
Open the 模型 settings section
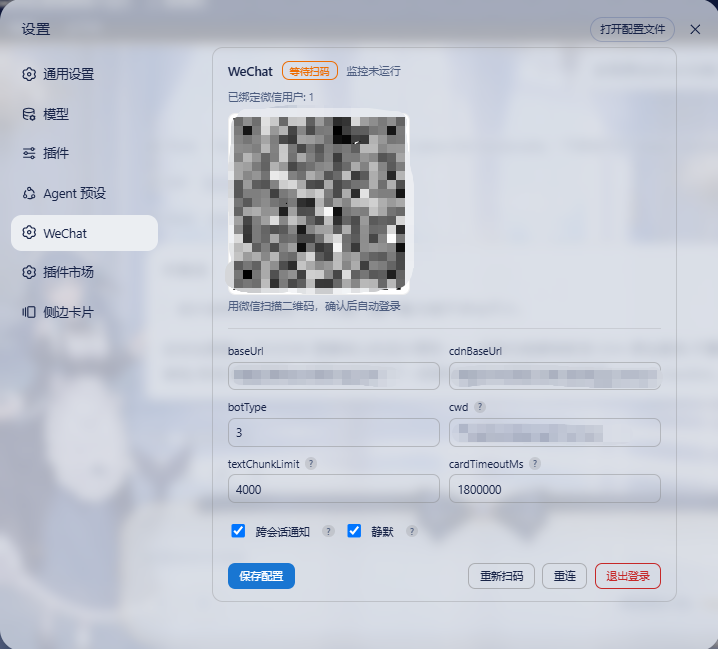click(x=84, y=114)
